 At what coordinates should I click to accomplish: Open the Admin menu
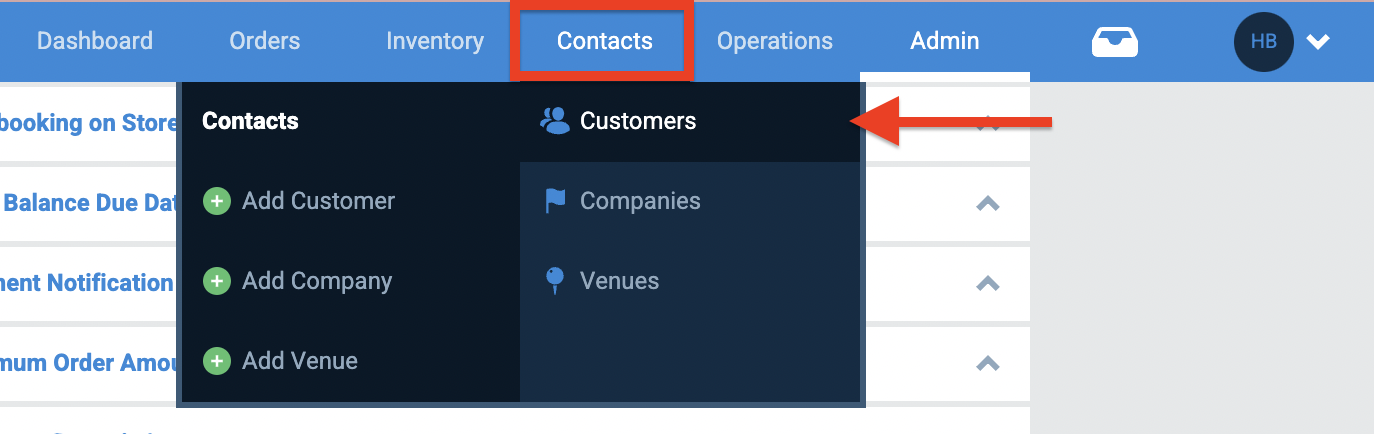(945, 41)
